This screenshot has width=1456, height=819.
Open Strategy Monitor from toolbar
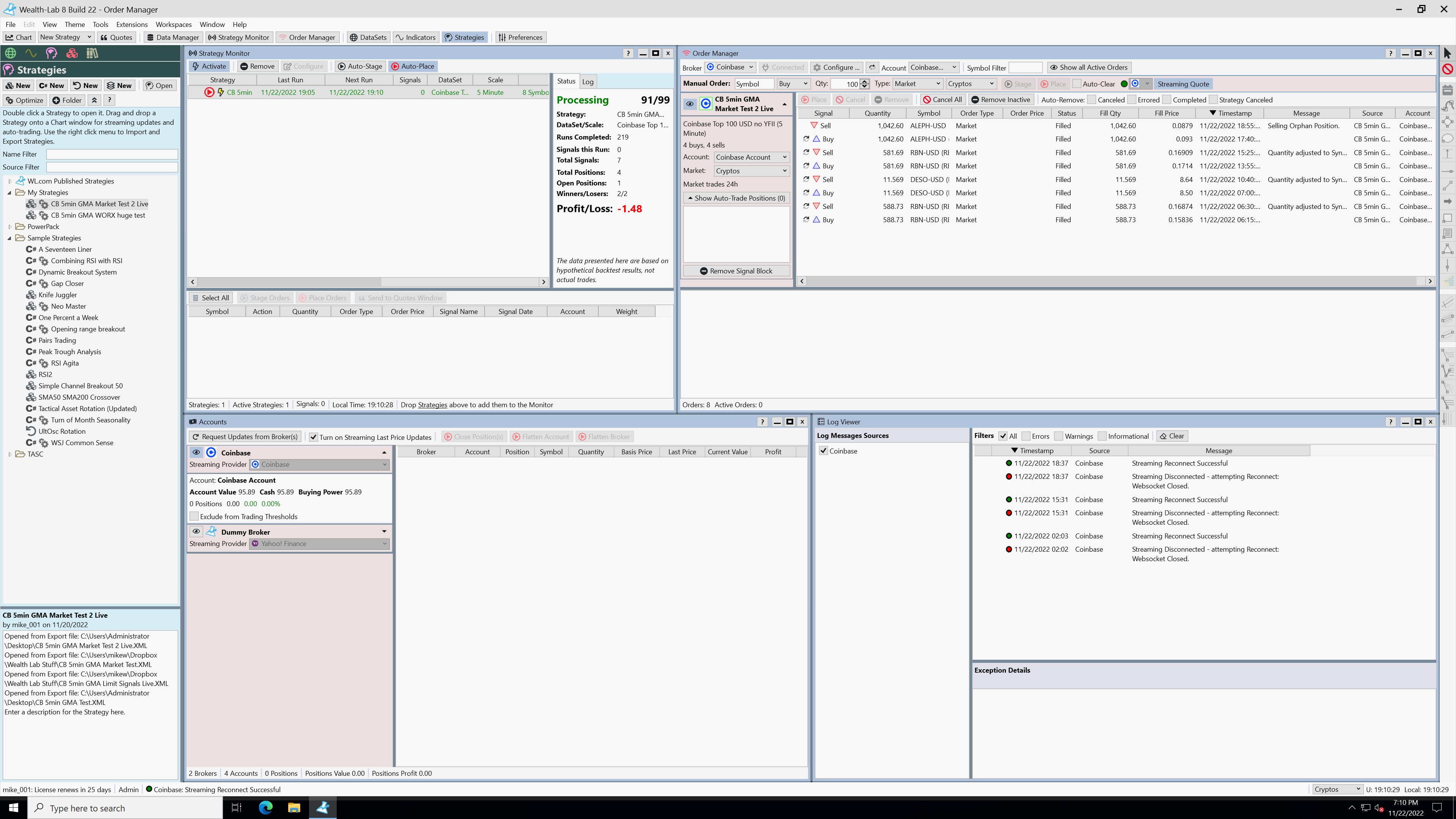(238, 37)
